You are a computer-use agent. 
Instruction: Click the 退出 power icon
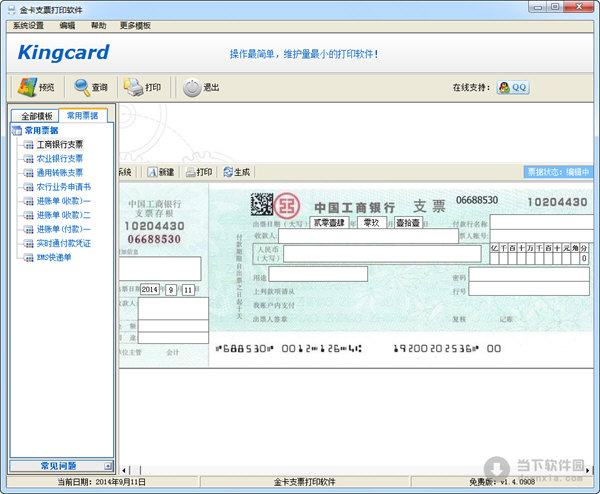point(192,88)
